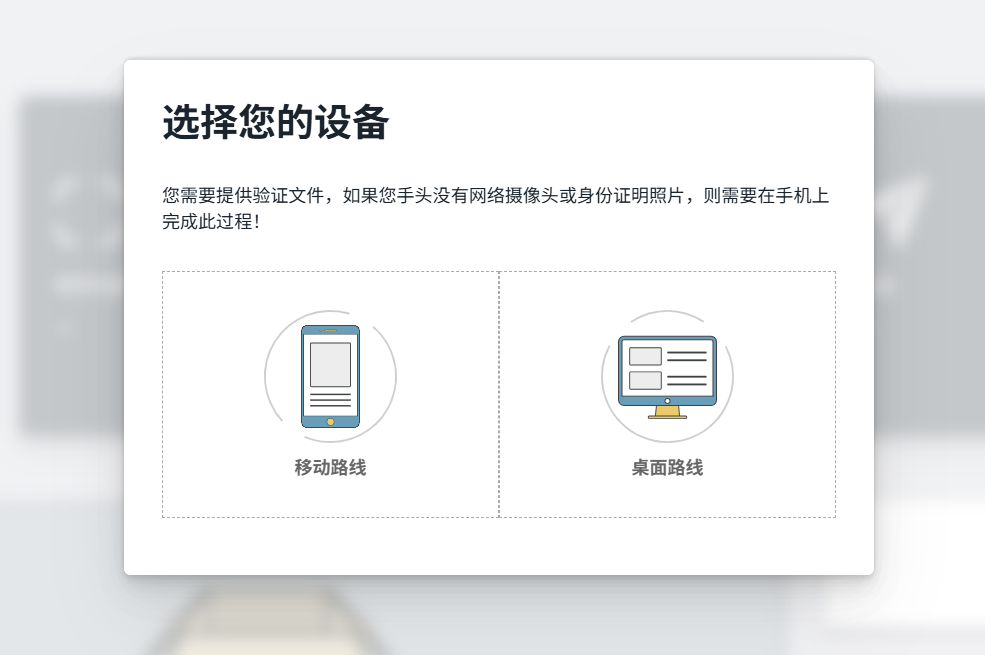The width and height of the screenshot is (985, 655).
Task: Click the bottom gray box on monitor screen
Action: pos(645,380)
